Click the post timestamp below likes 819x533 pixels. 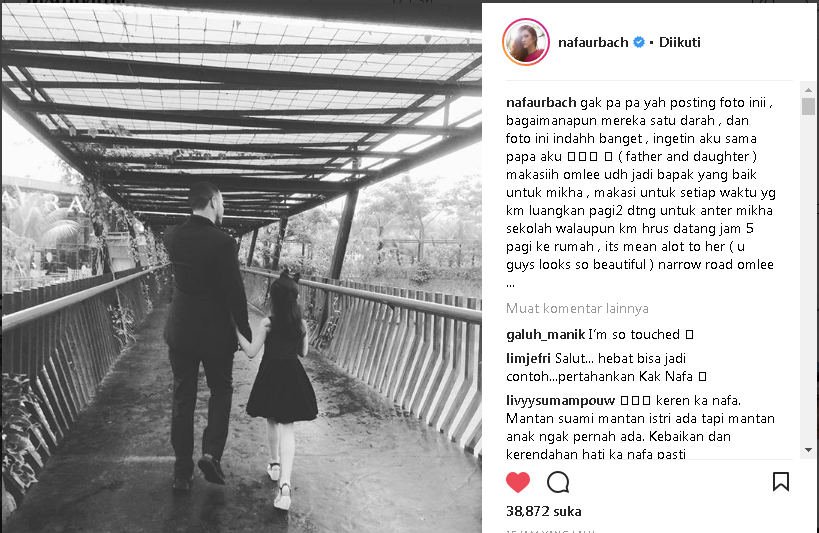click(551, 530)
